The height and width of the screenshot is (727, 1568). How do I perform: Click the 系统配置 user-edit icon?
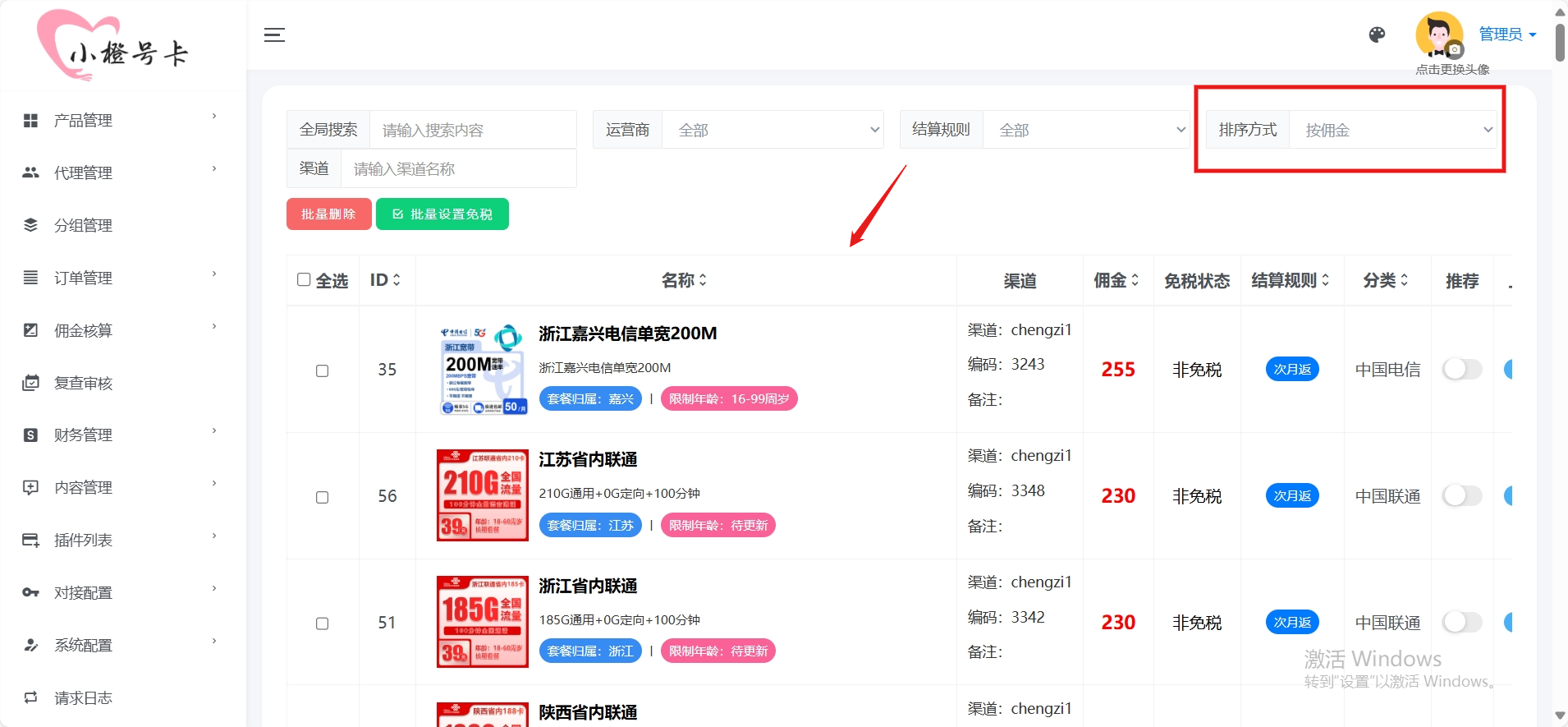(30, 645)
